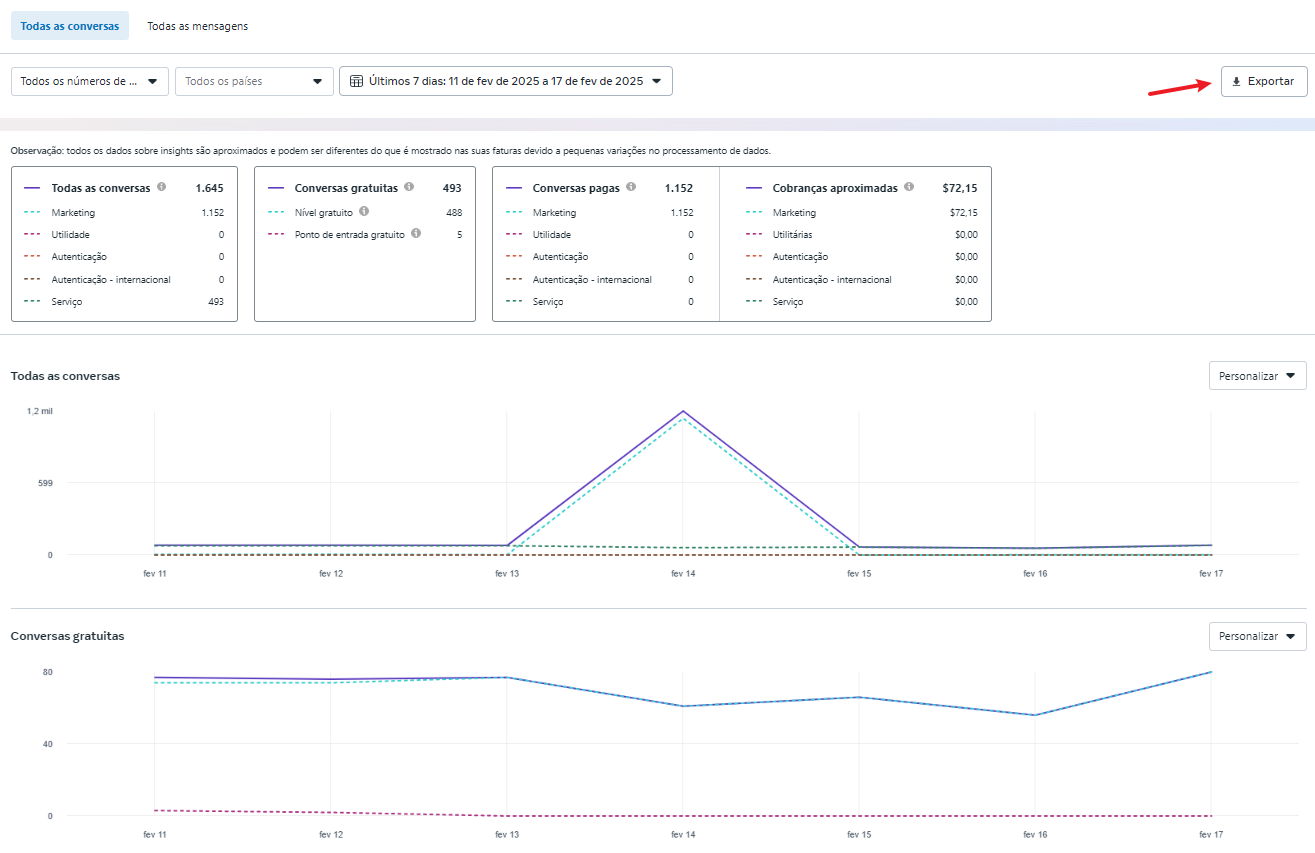Image resolution: width=1315 pixels, height=853 pixels.
Task: Click the download icon in Exportar
Action: (1237, 81)
